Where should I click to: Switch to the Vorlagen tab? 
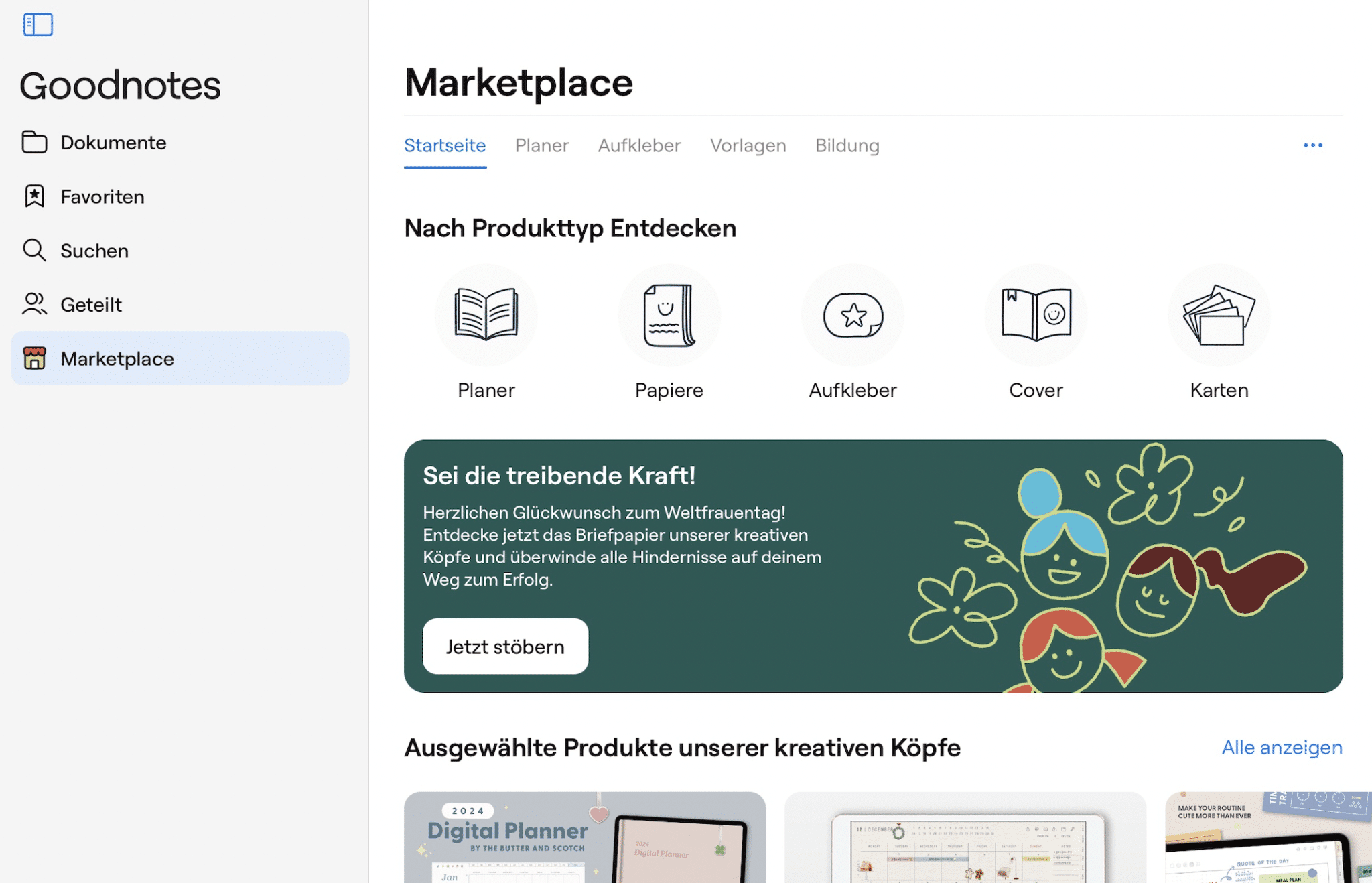tap(748, 145)
